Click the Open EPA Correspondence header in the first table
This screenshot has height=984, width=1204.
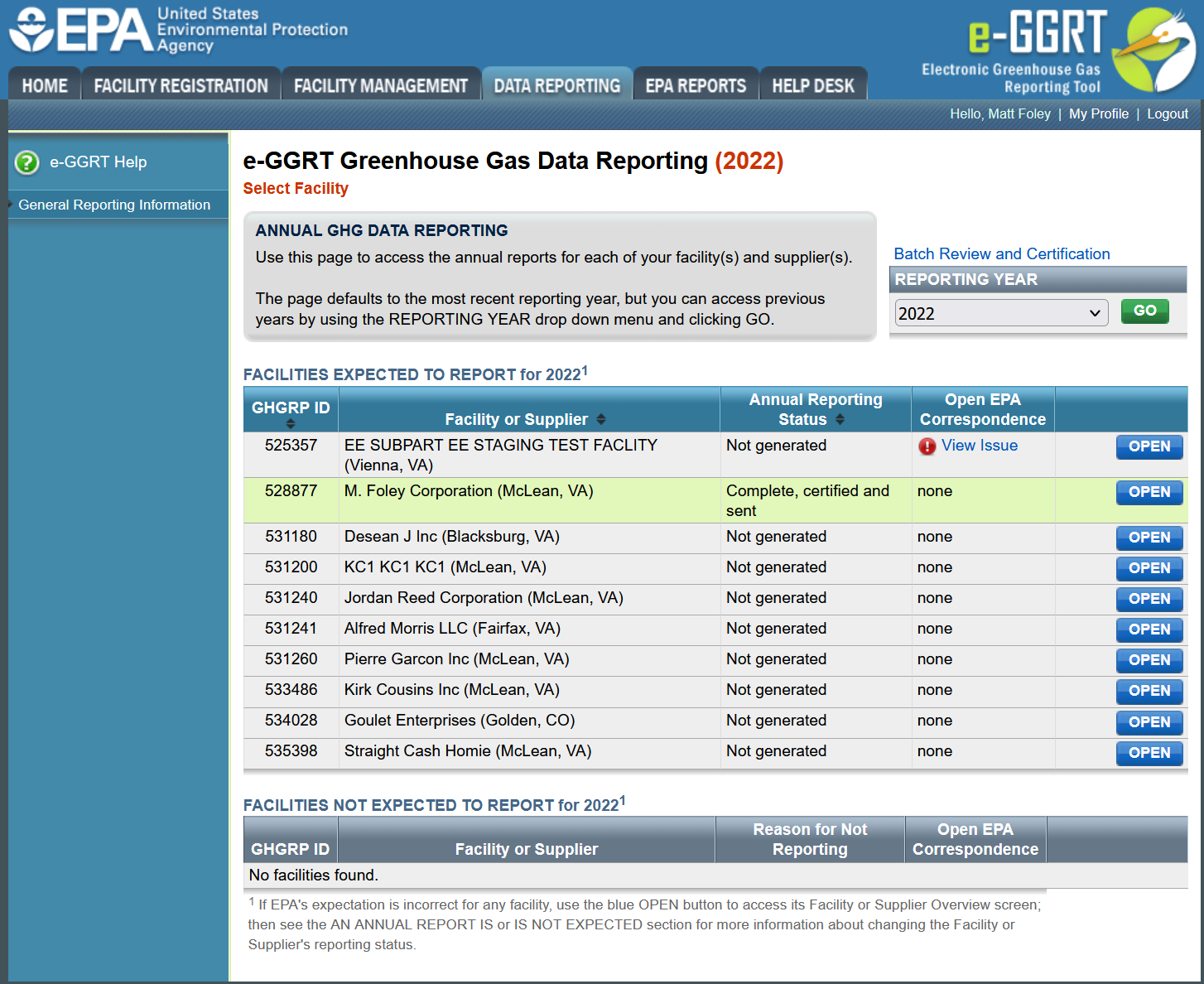tap(983, 409)
